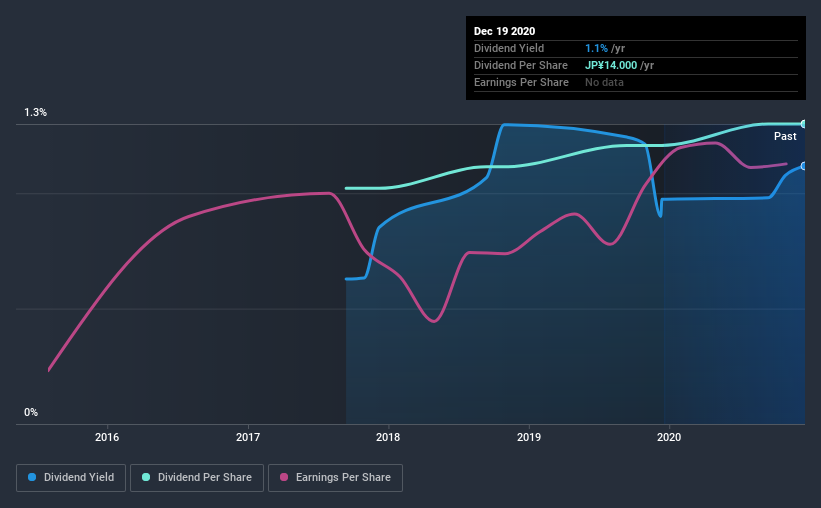
Task: Click the '1.1%' dividend yield value
Action: 596,48
